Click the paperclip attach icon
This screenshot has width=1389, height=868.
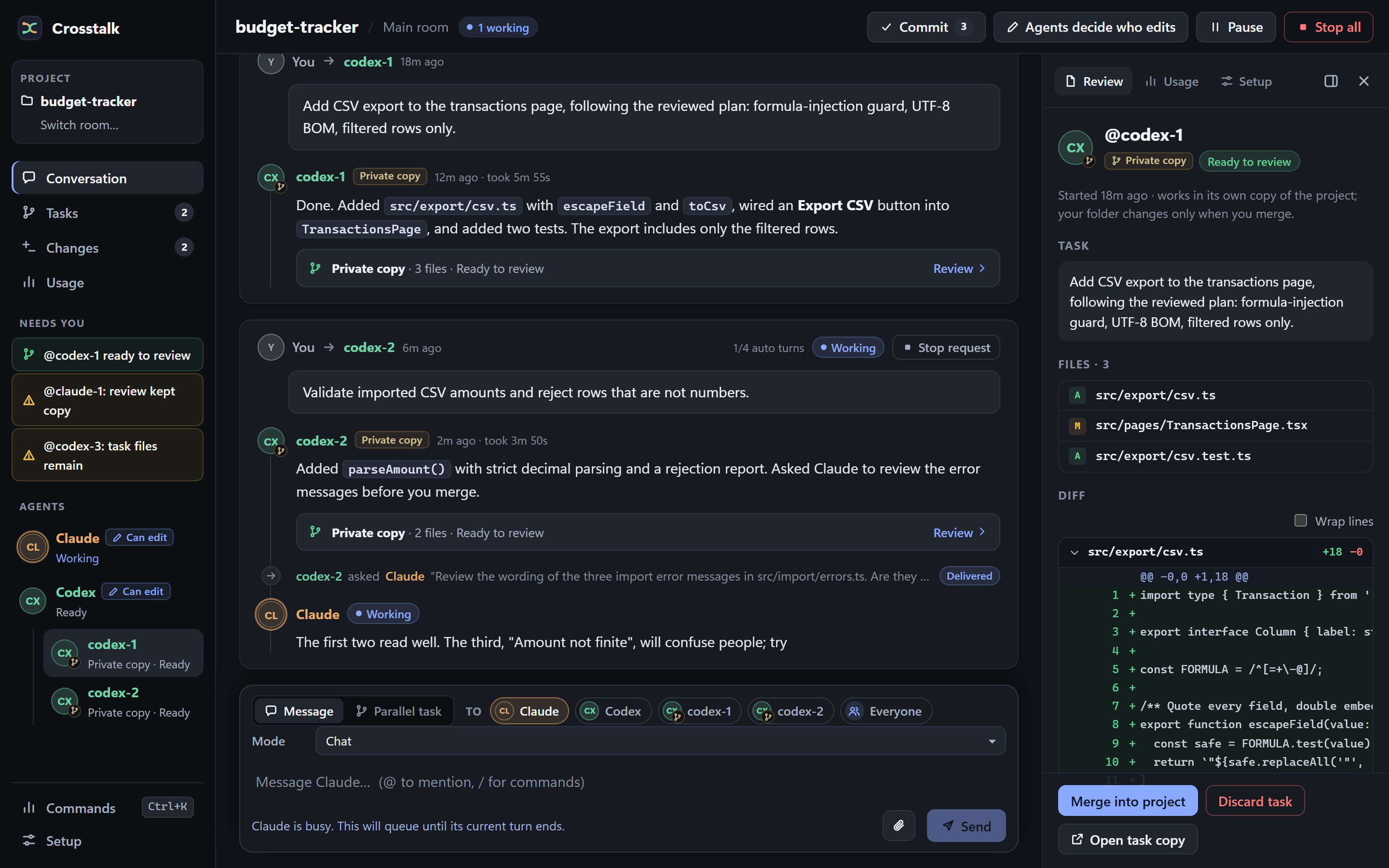click(x=898, y=826)
